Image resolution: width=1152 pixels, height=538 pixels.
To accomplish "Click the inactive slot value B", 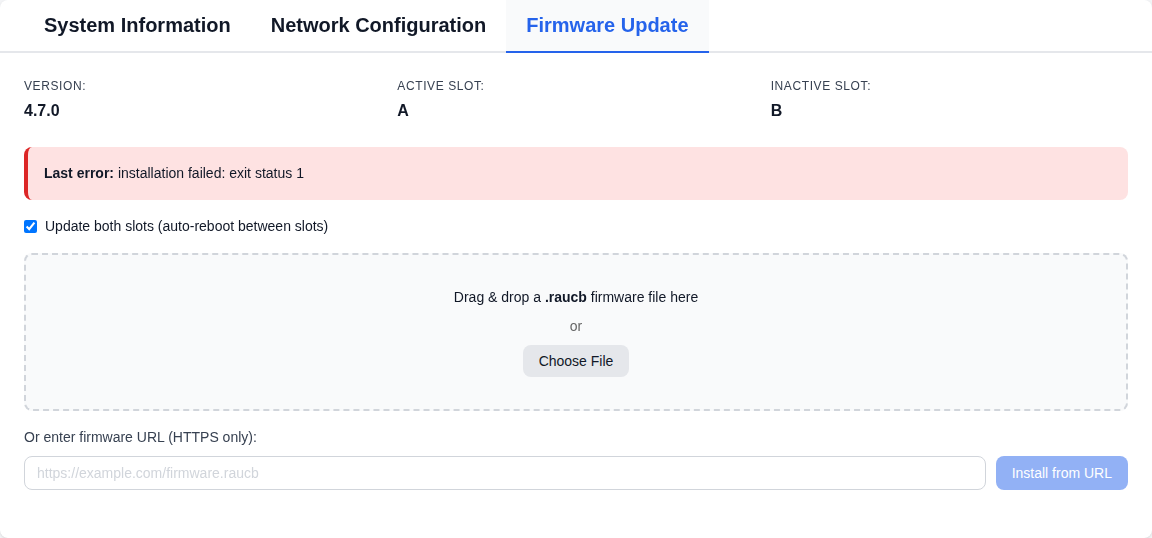I will point(776,110).
